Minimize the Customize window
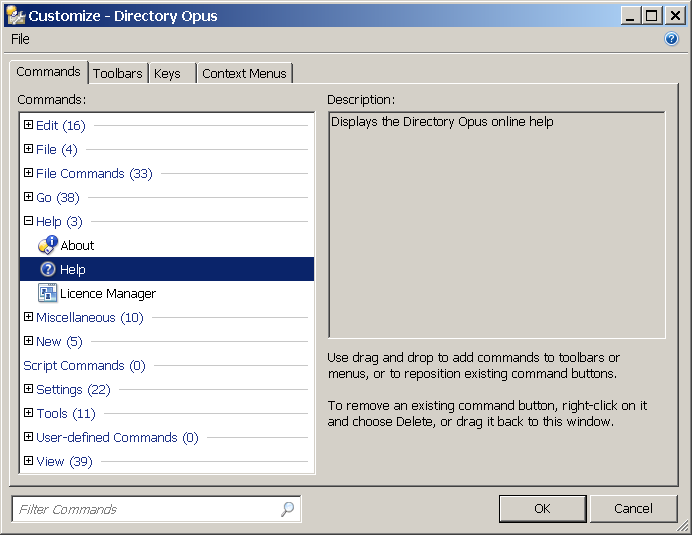 (630, 16)
